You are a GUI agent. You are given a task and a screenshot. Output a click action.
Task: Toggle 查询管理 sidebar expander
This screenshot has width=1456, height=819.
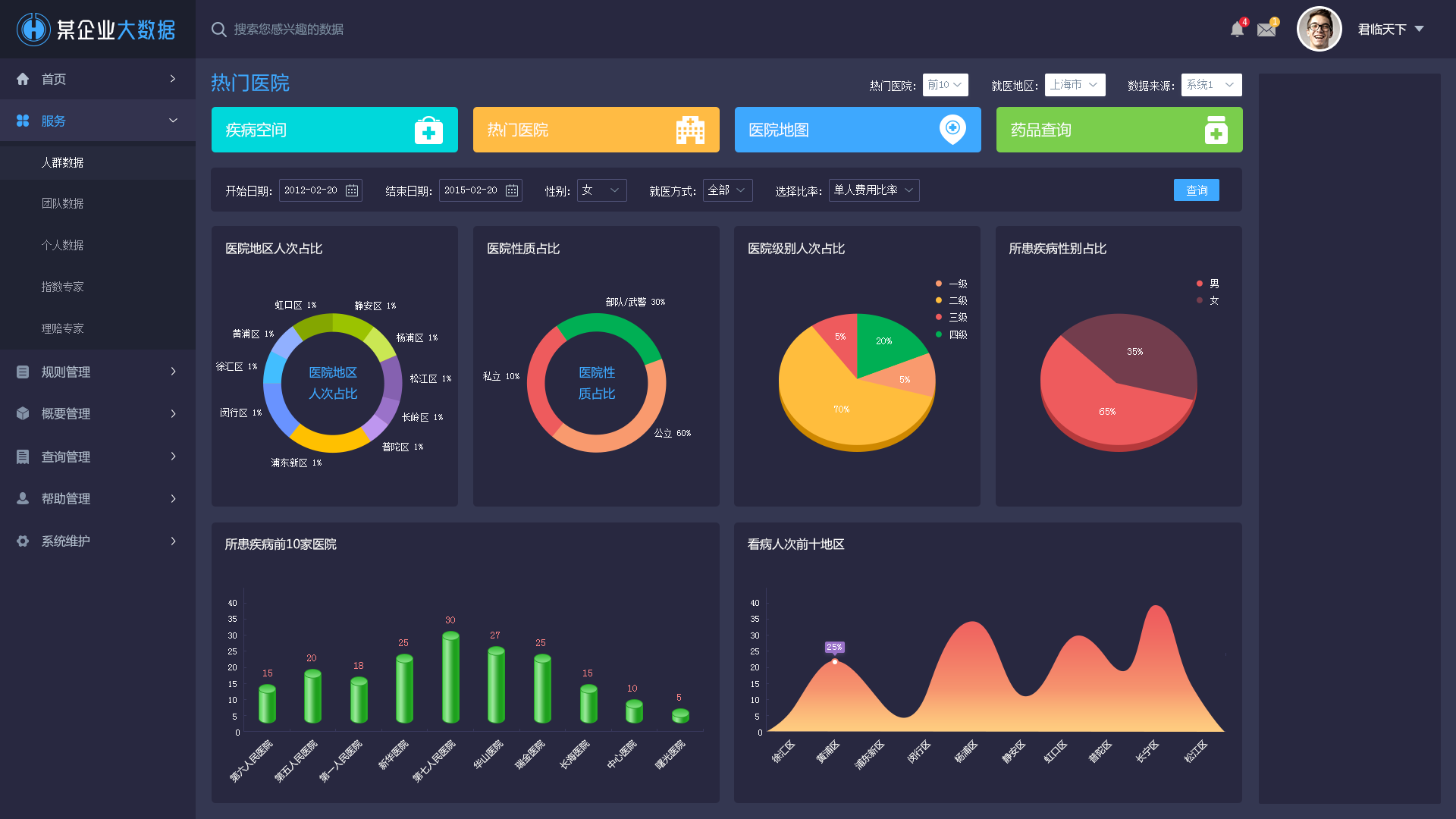tap(172, 456)
